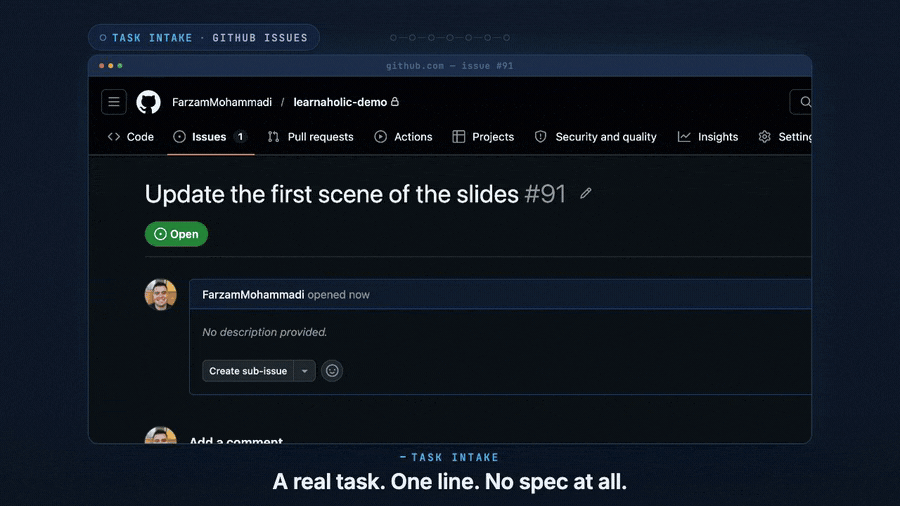Click the green Open status badge

pyautogui.click(x=176, y=234)
